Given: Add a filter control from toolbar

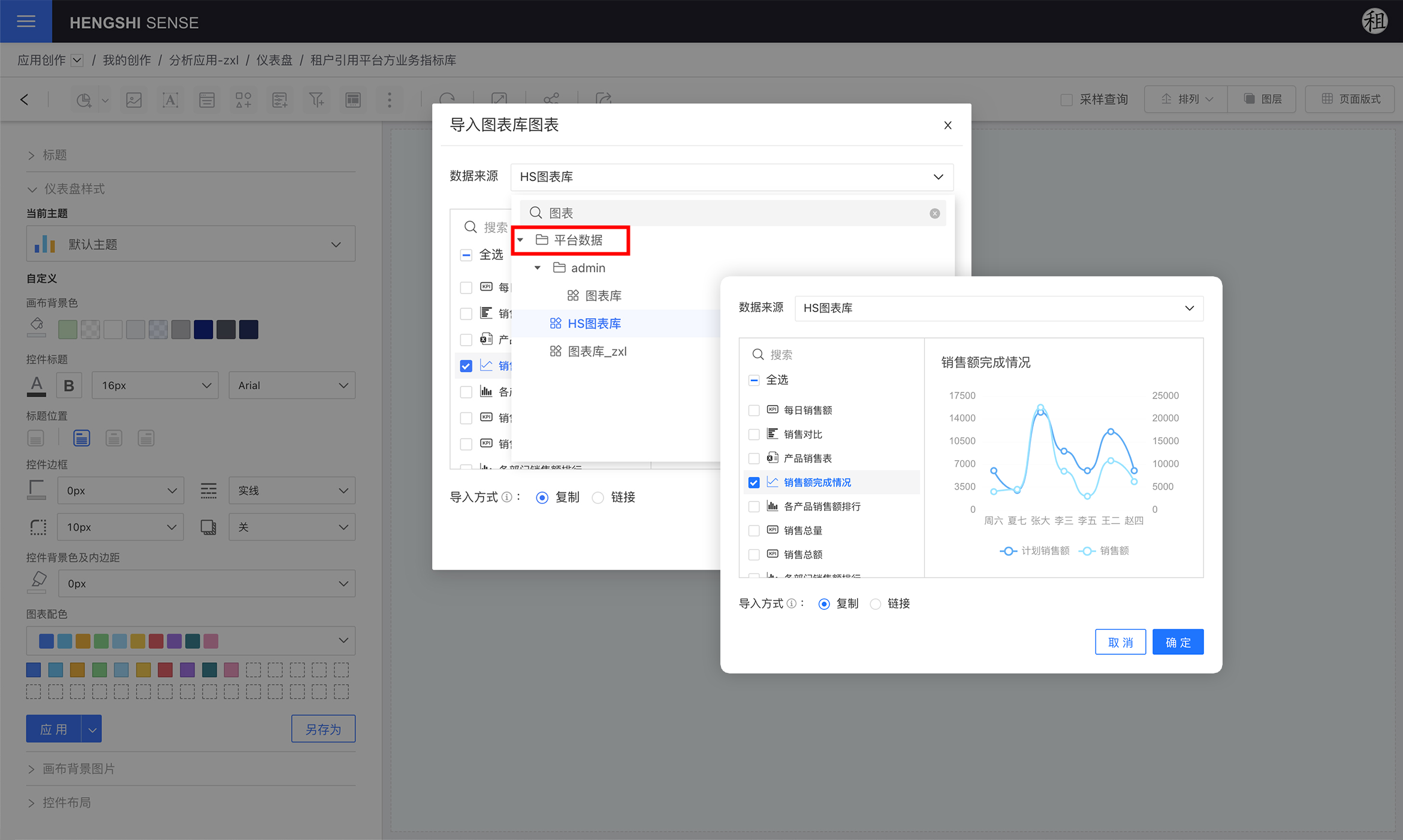Looking at the screenshot, I should coord(316,99).
